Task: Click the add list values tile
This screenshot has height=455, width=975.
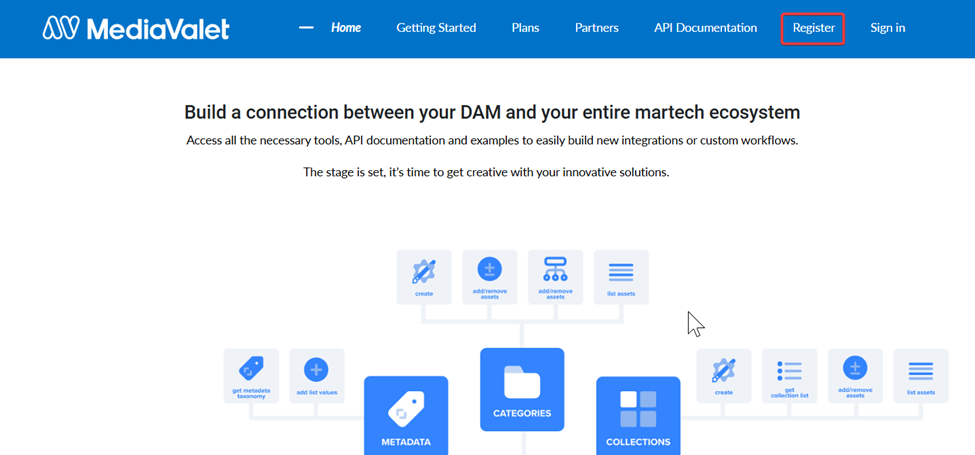Action: (317, 375)
